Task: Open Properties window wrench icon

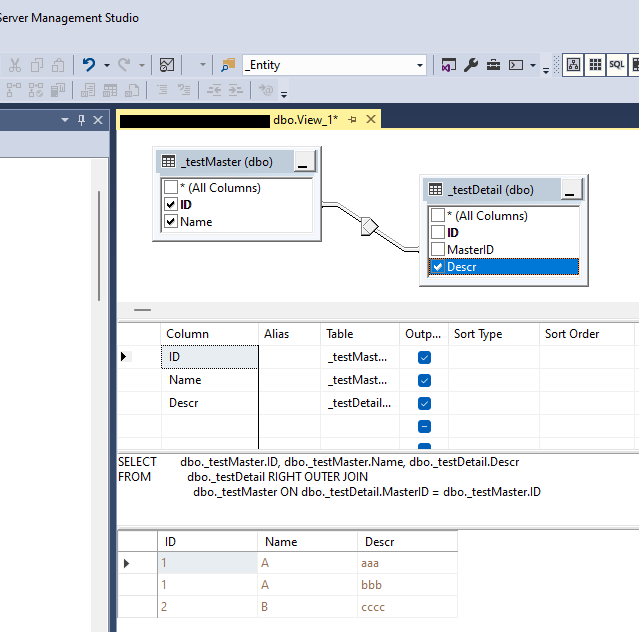Action: point(471,65)
